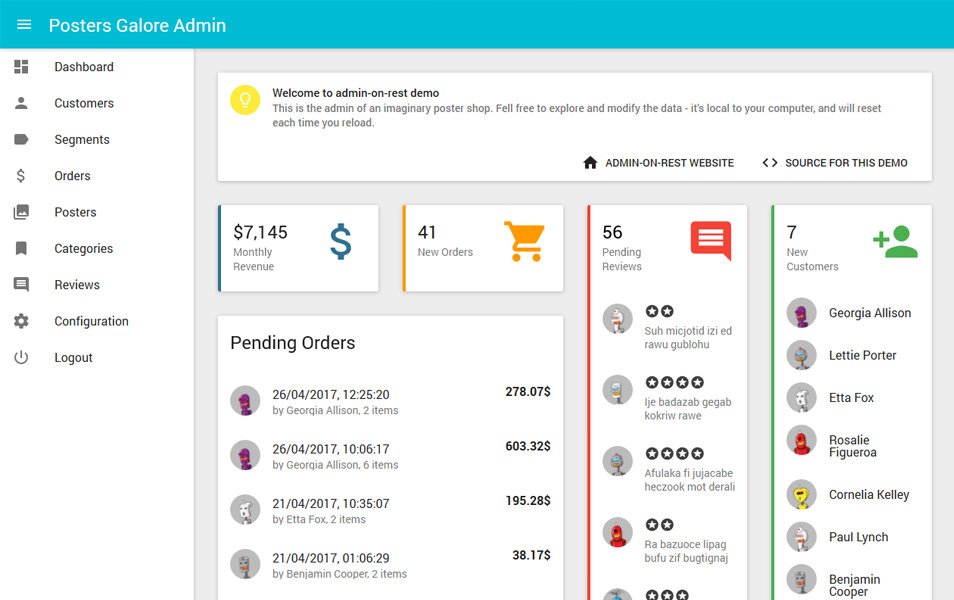Click the Segments label tag icon

(x=21, y=139)
